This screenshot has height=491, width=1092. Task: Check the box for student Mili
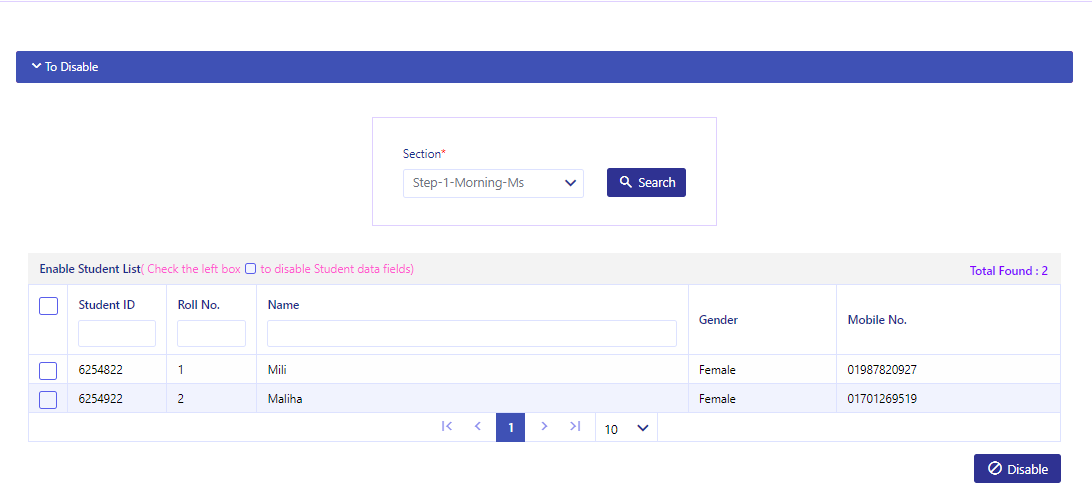48,371
